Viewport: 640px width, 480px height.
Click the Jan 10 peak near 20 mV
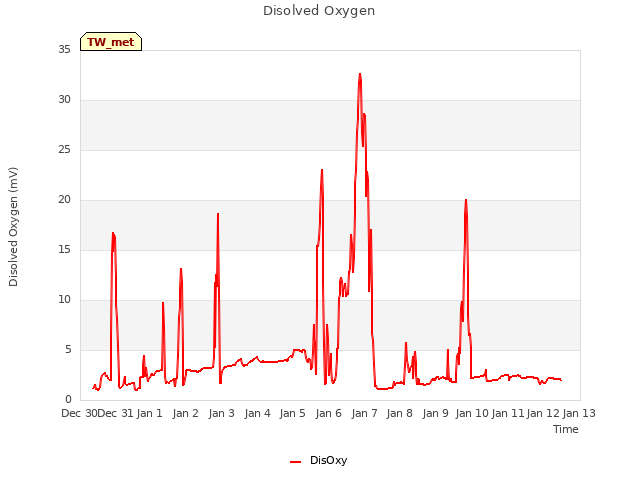click(x=466, y=200)
